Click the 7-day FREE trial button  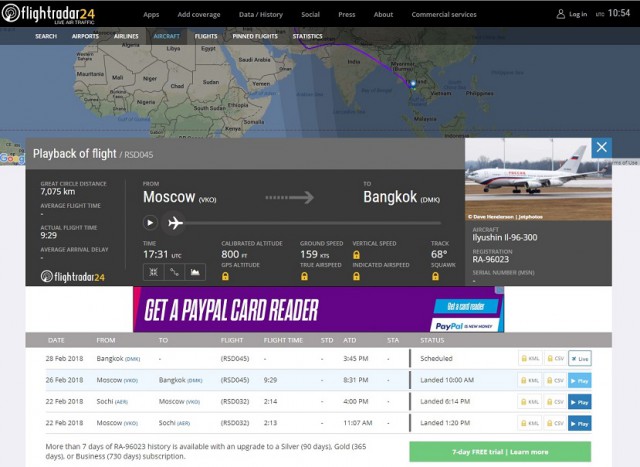tap(500, 451)
